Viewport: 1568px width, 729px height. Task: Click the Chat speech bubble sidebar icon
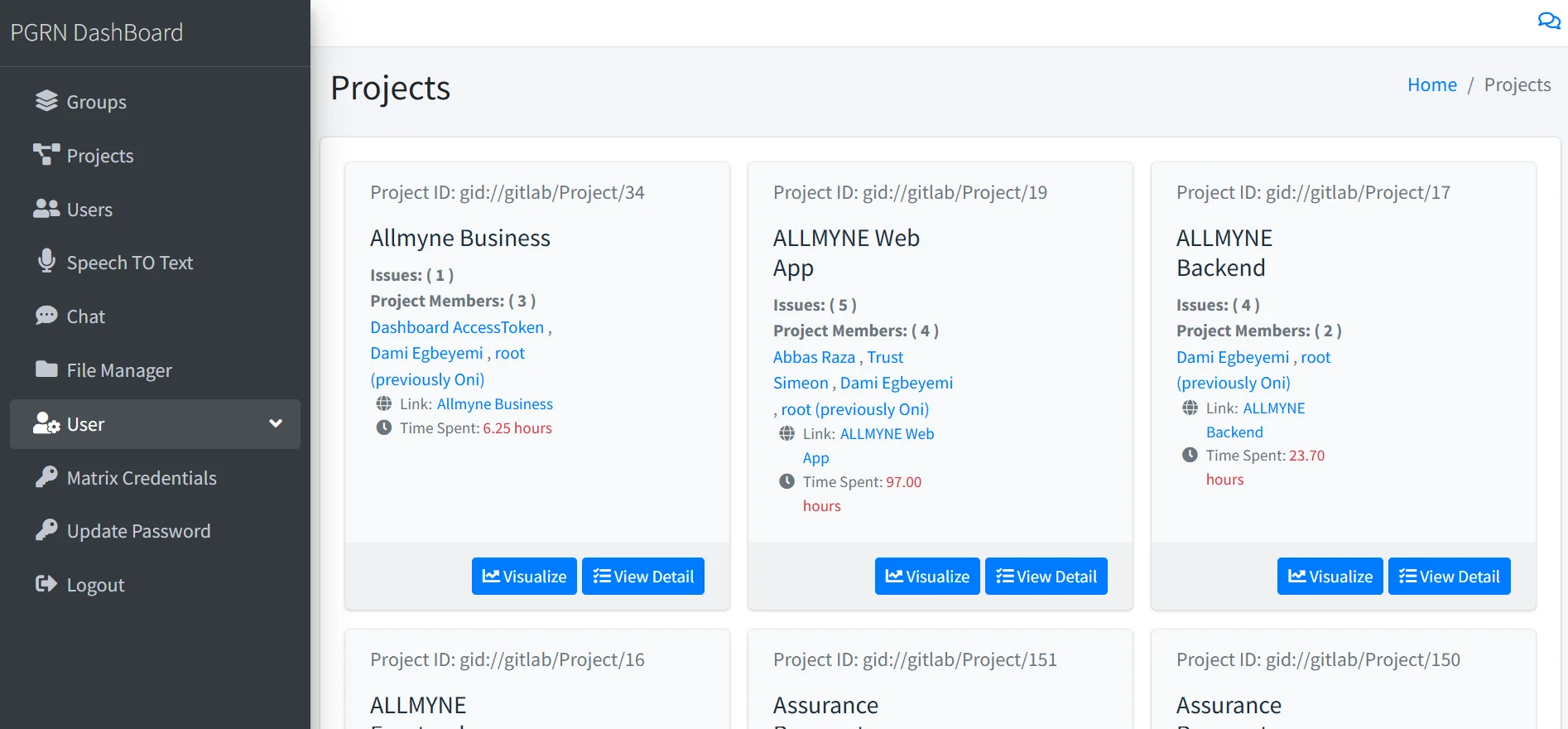pyautogui.click(x=46, y=316)
